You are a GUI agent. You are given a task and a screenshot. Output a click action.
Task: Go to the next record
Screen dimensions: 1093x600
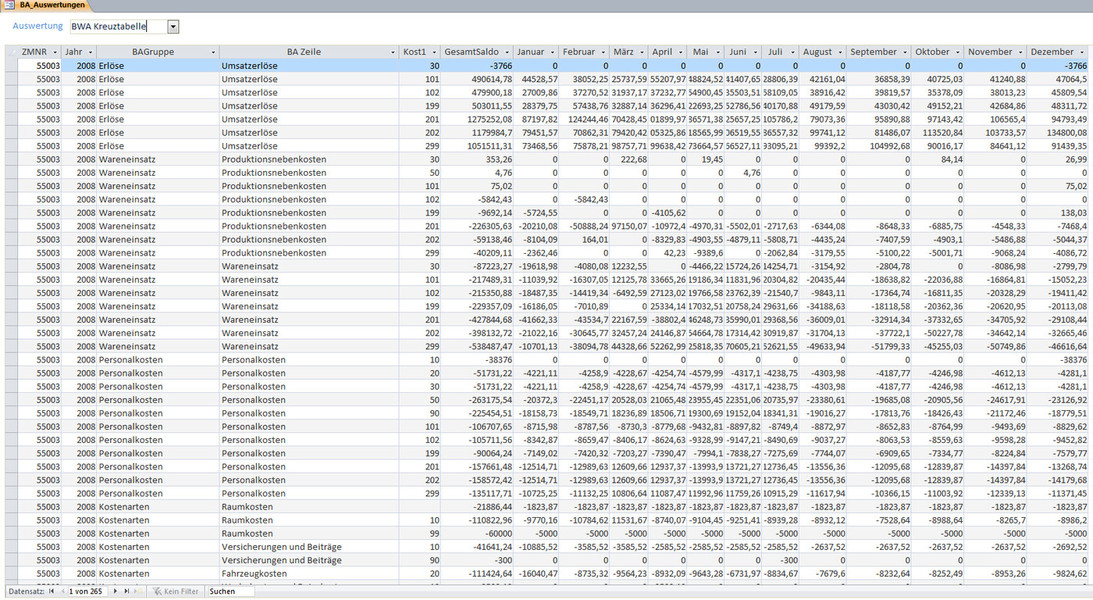tap(115, 591)
